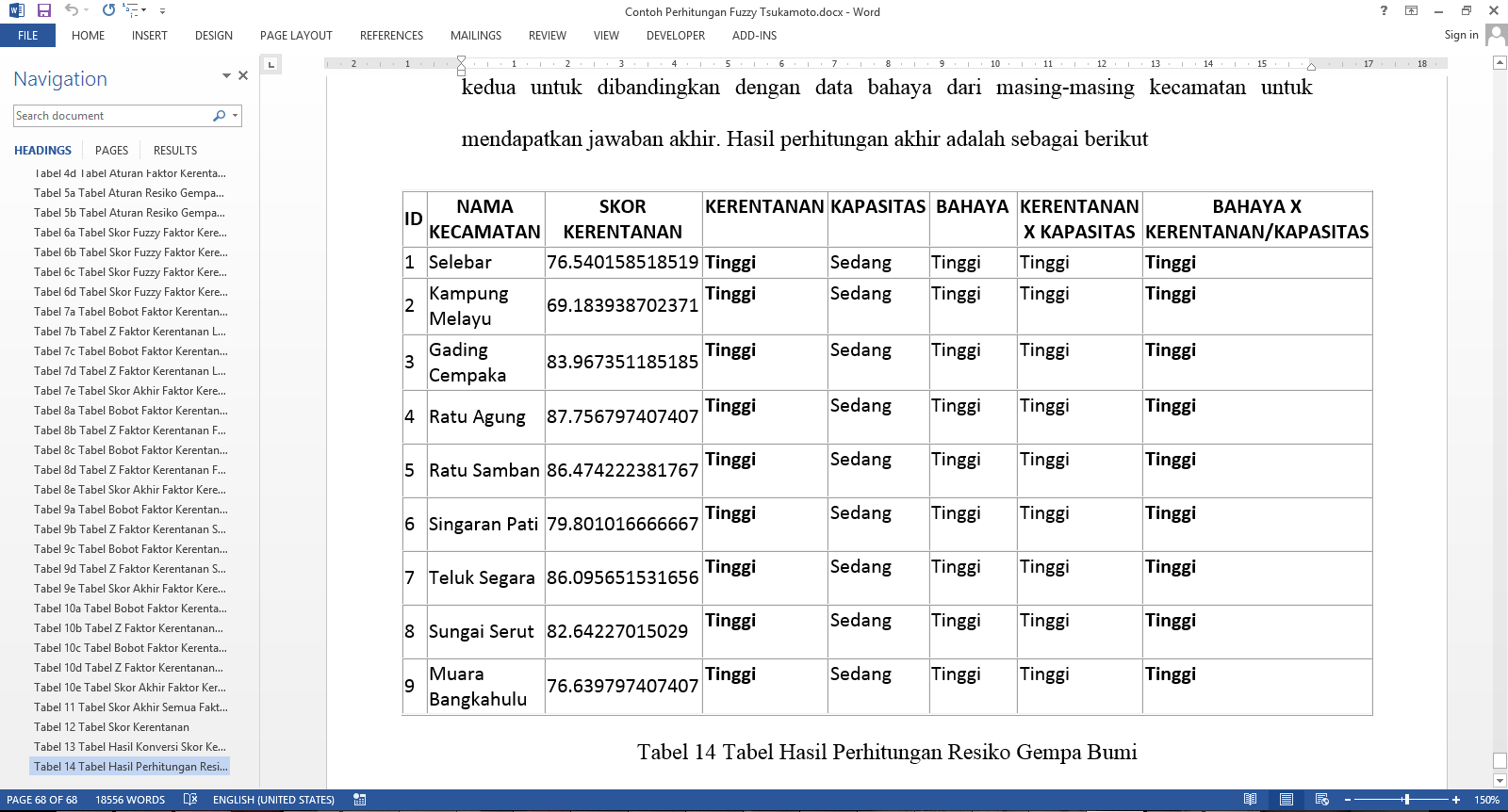Go to heading Tabel 12 Tabel Skor Kerentanan
This screenshot has width=1508, height=812.
(x=111, y=727)
